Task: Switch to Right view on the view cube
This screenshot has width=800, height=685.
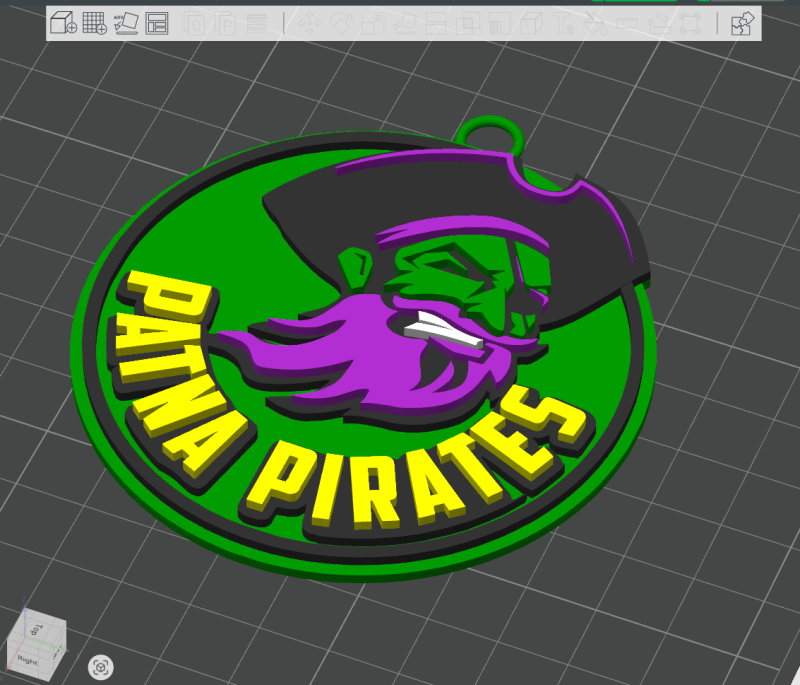Action: pos(28,660)
